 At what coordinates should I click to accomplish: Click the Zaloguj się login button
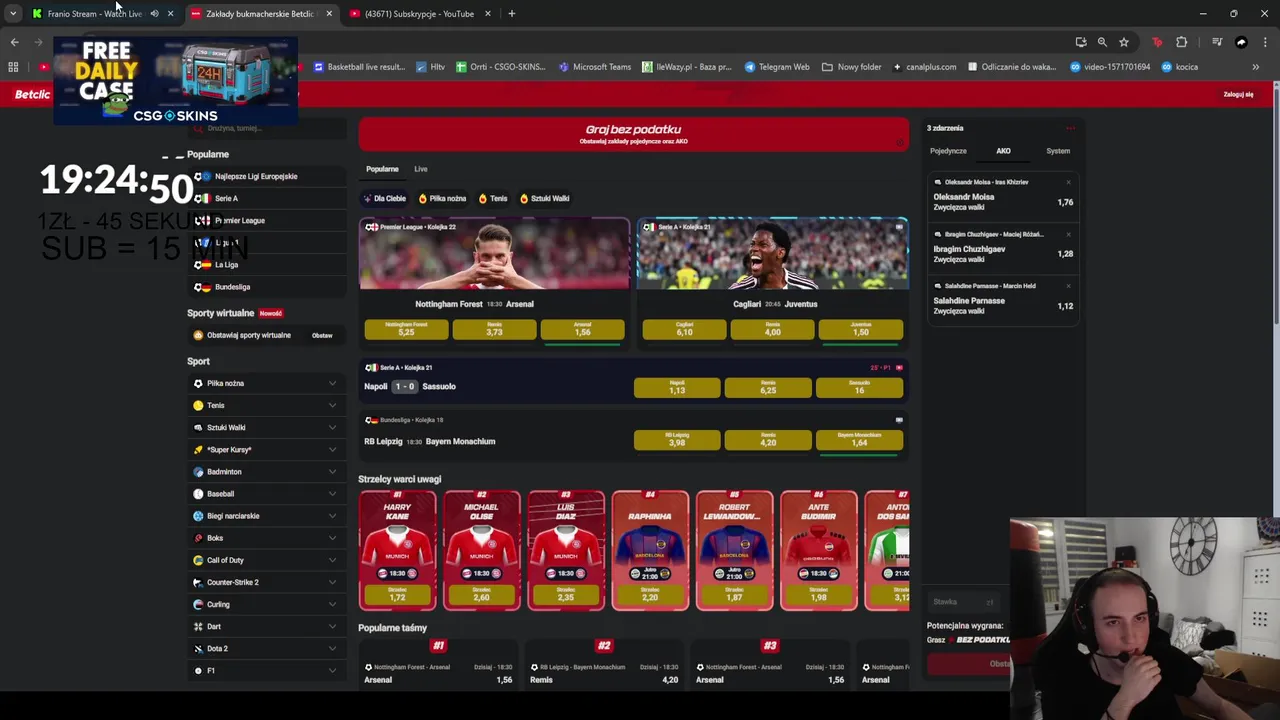1238,94
